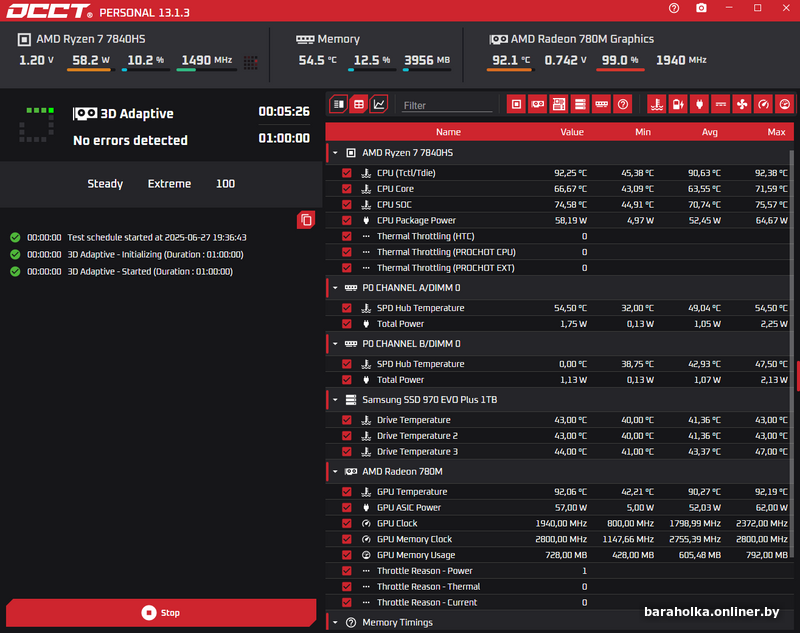Click the Memory header RAM icon
The width and height of the screenshot is (800, 633).
(305, 39)
